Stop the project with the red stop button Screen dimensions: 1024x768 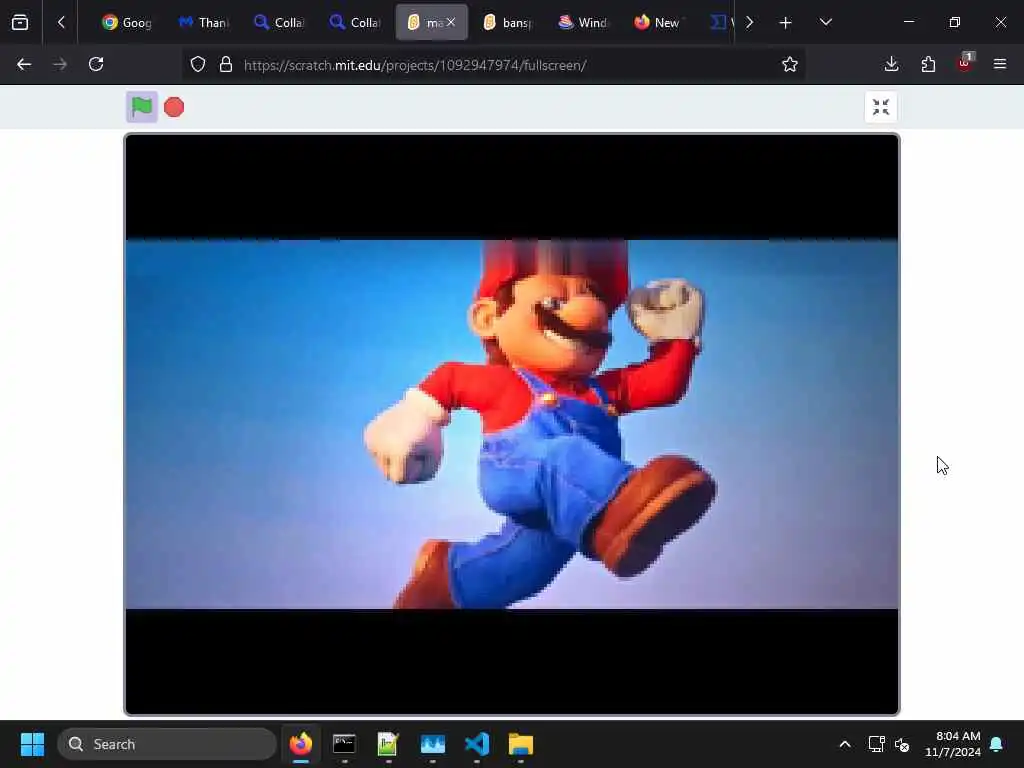coord(174,107)
